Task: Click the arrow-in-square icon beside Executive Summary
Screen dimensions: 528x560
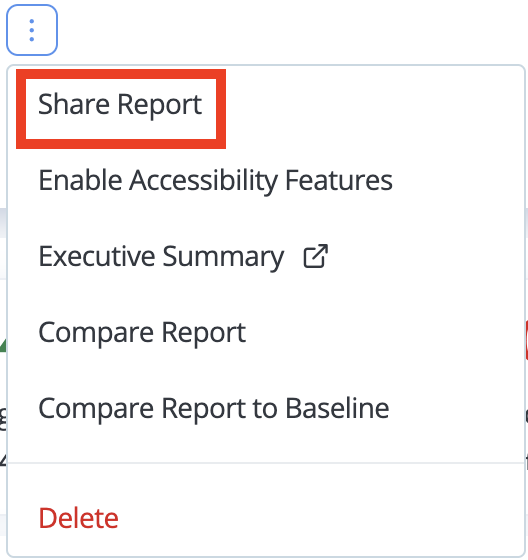Action: pyautogui.click(x=315, y=256)
